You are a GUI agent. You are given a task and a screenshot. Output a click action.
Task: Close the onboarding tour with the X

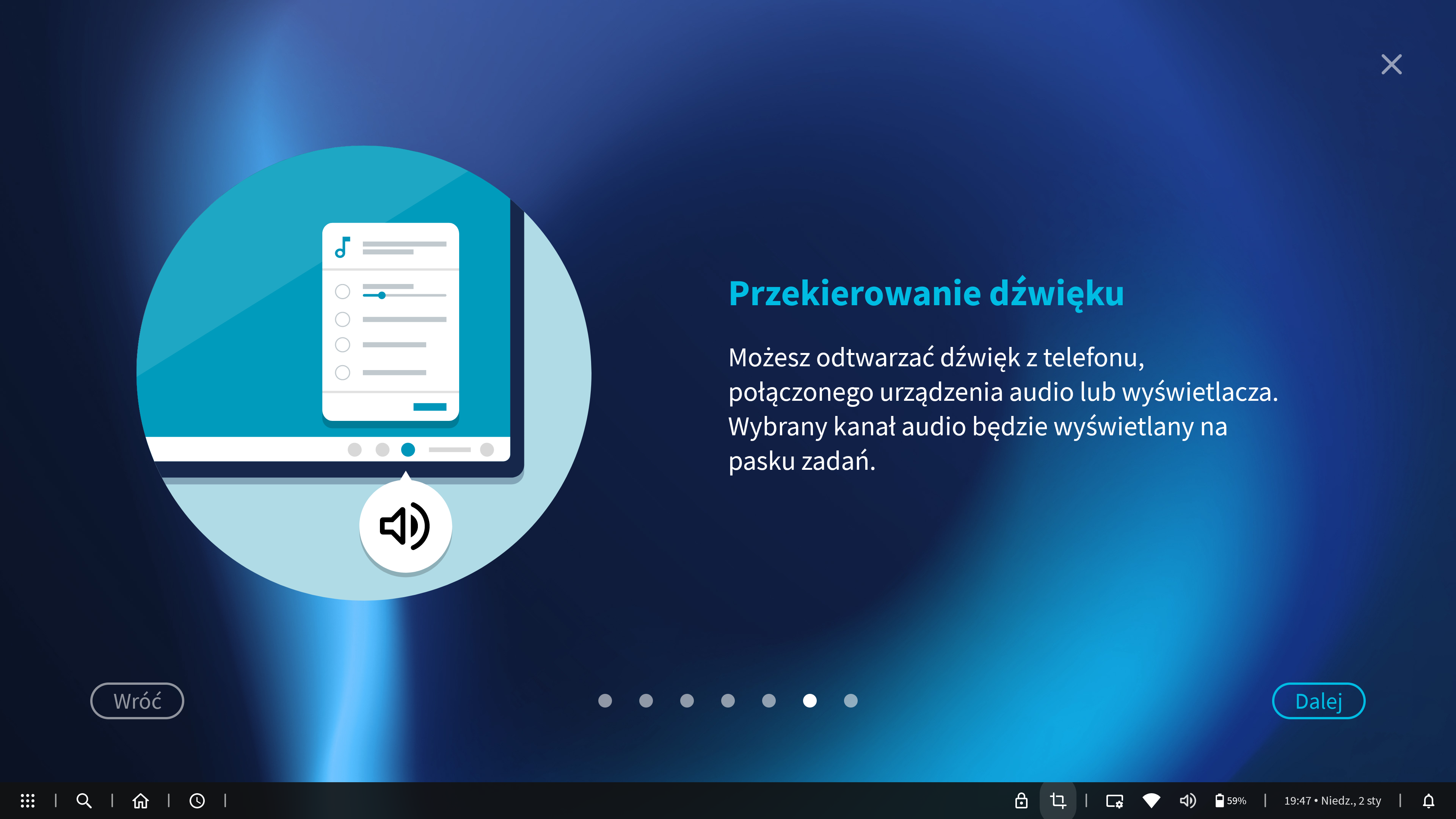coord(1391,64)
